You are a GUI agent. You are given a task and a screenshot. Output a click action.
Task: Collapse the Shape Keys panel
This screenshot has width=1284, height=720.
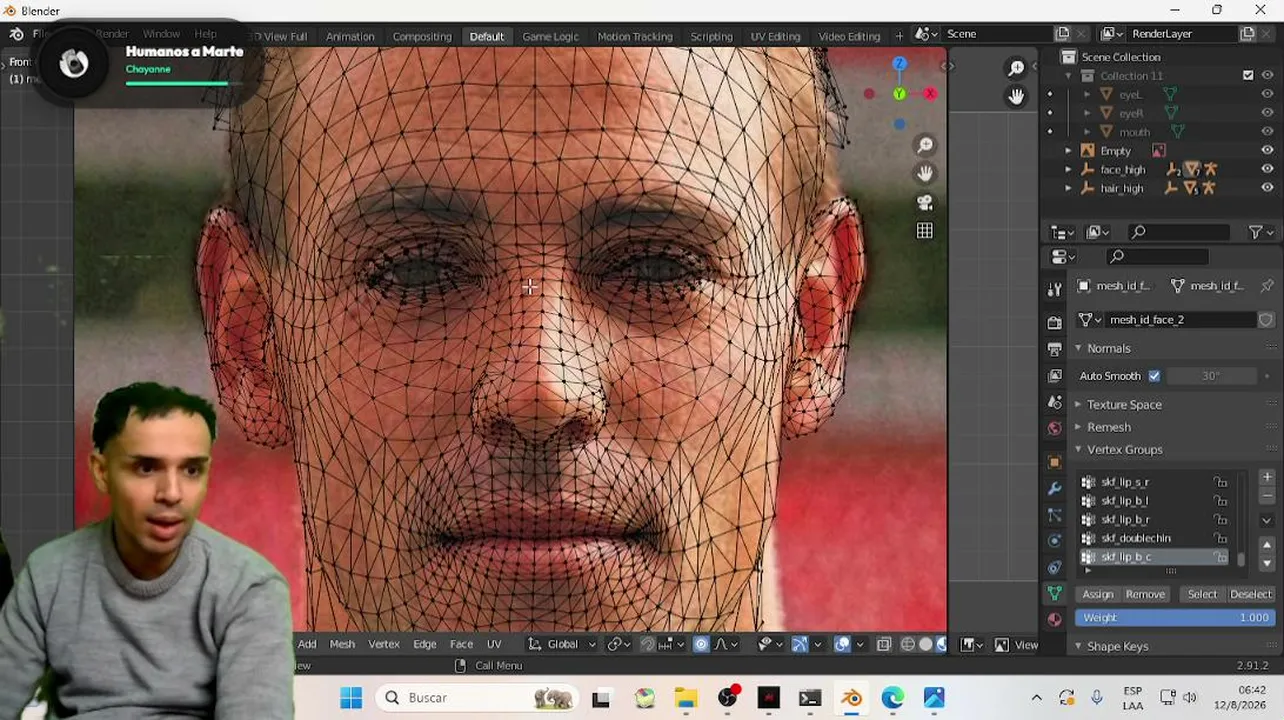click(x=1078, y=647)
